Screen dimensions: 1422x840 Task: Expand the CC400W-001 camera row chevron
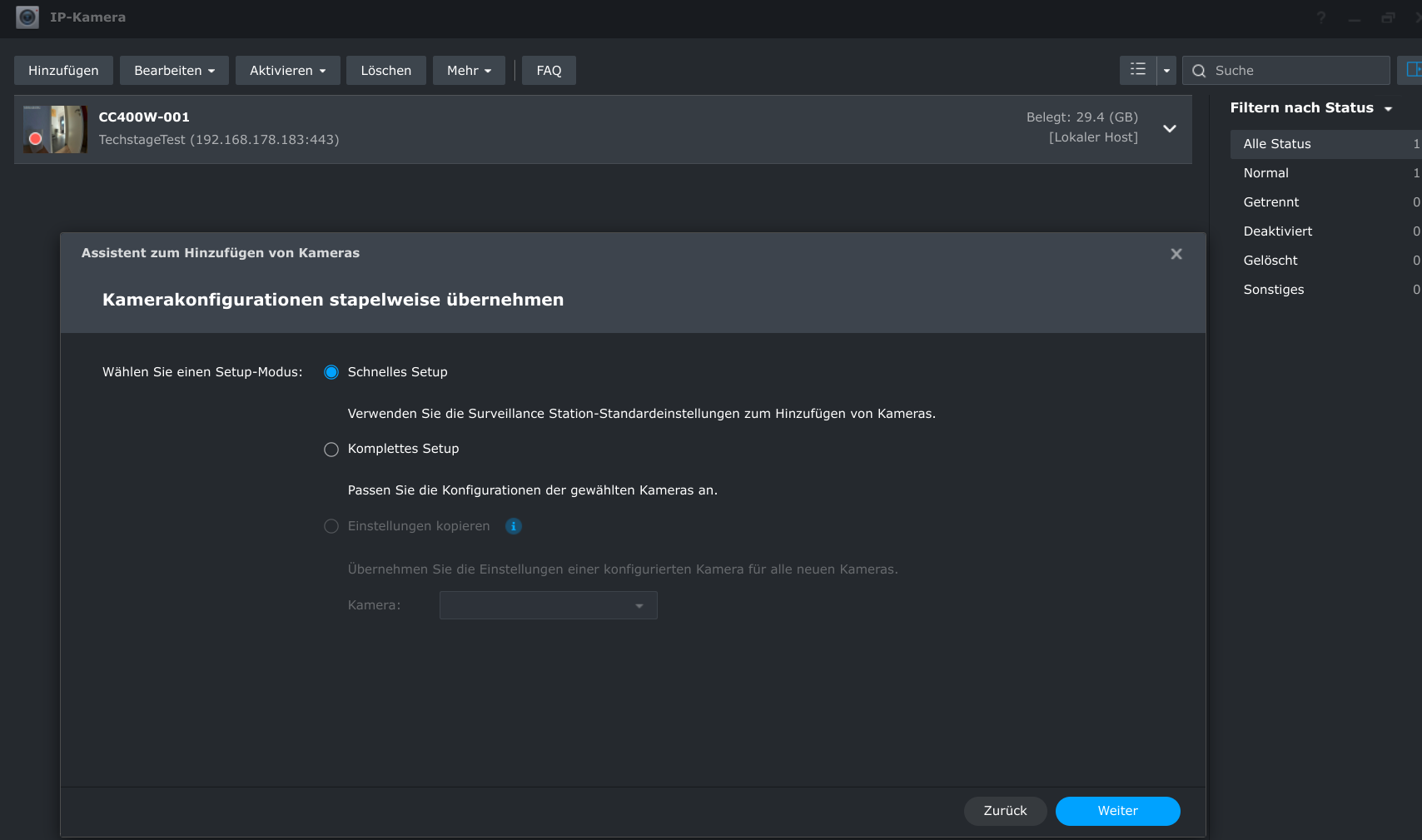(x=1169, y=128)
